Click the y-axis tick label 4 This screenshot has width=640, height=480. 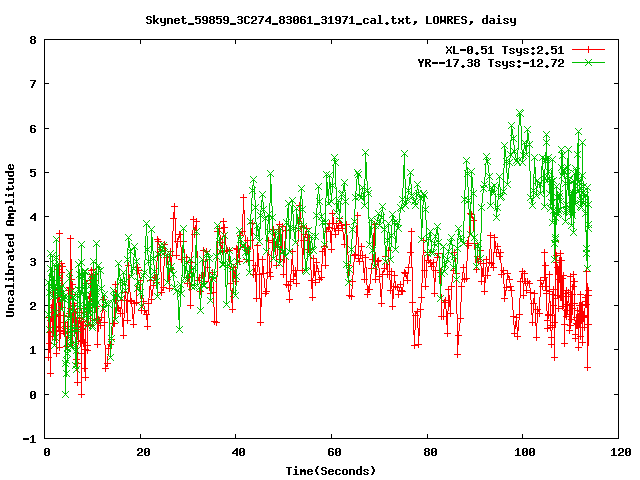click(x=33, y=217)
